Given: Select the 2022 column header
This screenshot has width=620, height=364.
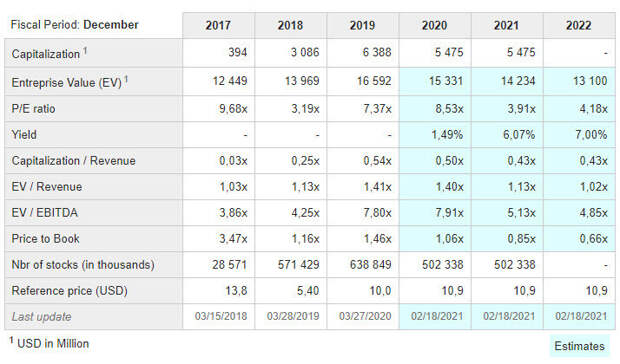Looking at the screenshot, I should point(579,25).
